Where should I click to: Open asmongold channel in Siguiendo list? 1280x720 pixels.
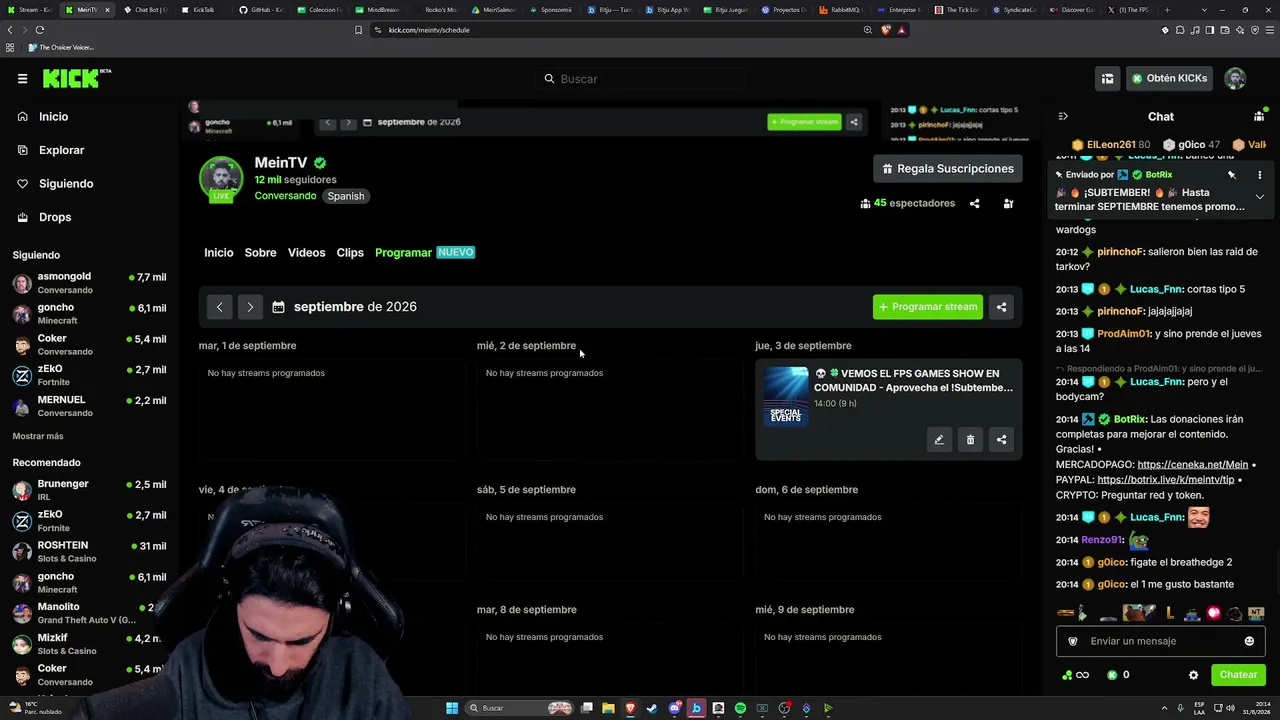click(x=89, y=283)
